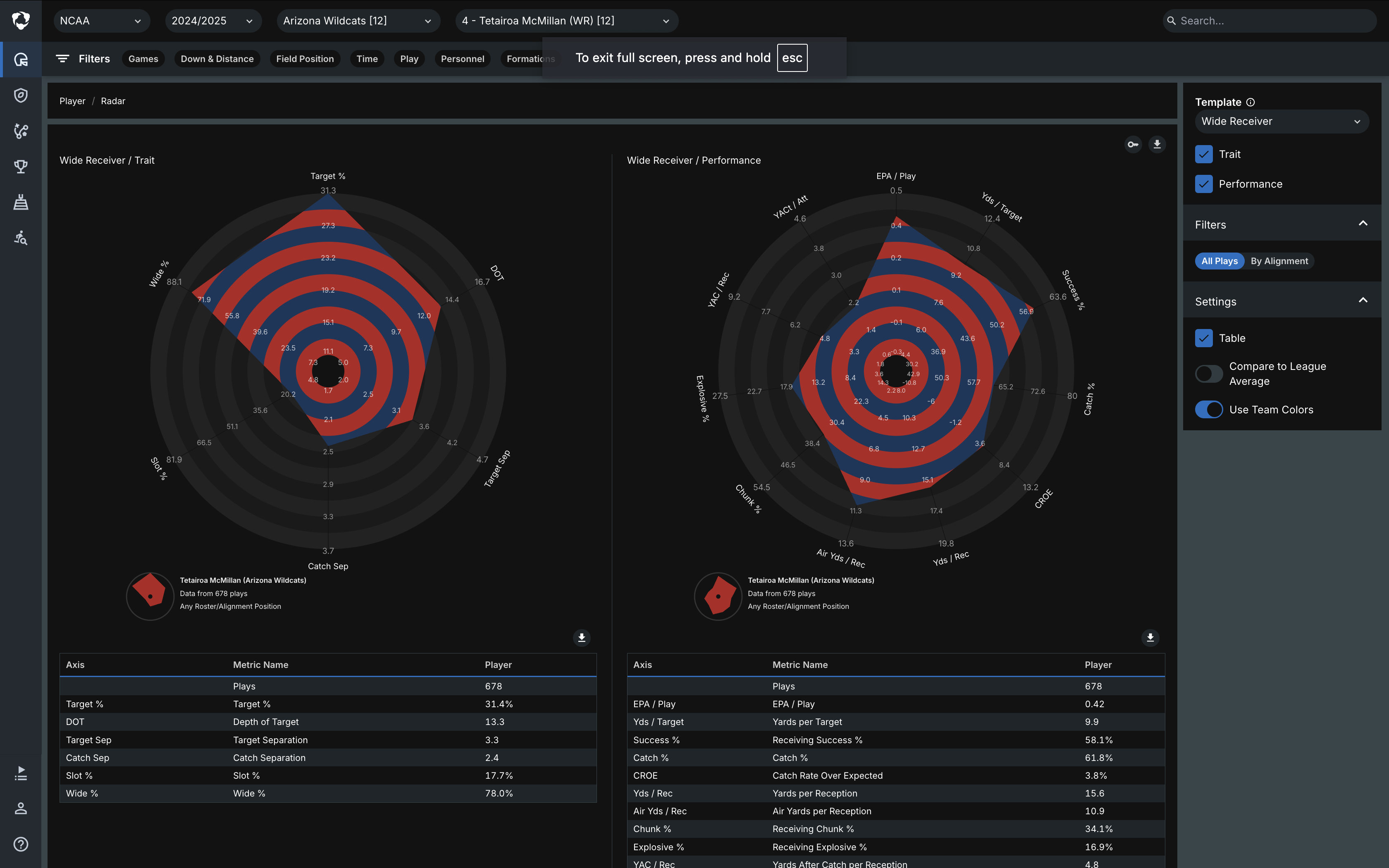Enable the Compare to League Average toggle

coord(1209,374)
